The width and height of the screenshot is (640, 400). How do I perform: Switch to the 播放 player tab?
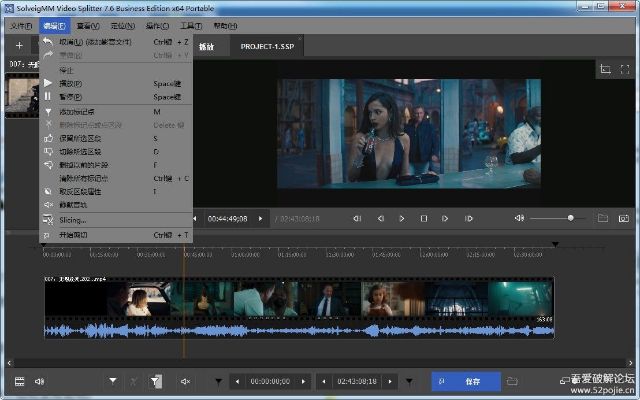click(207, 47)
